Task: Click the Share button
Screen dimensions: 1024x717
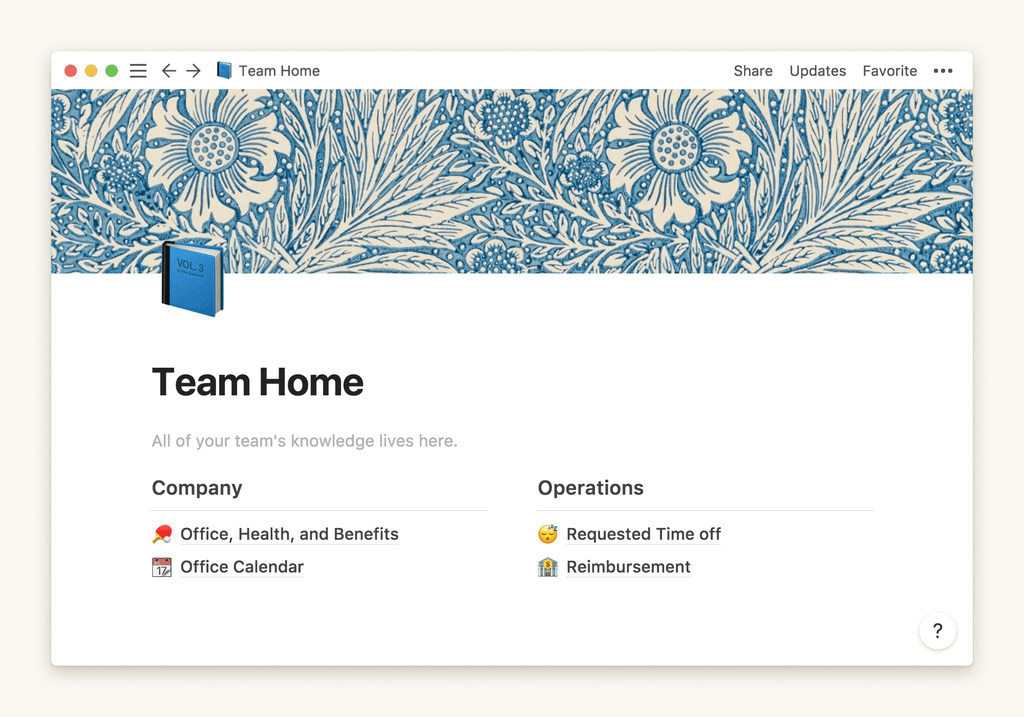Action: (753, 71)
